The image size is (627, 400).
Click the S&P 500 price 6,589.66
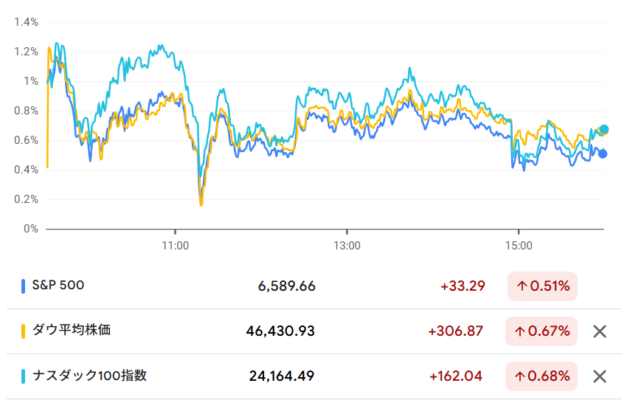click(286, 286)
